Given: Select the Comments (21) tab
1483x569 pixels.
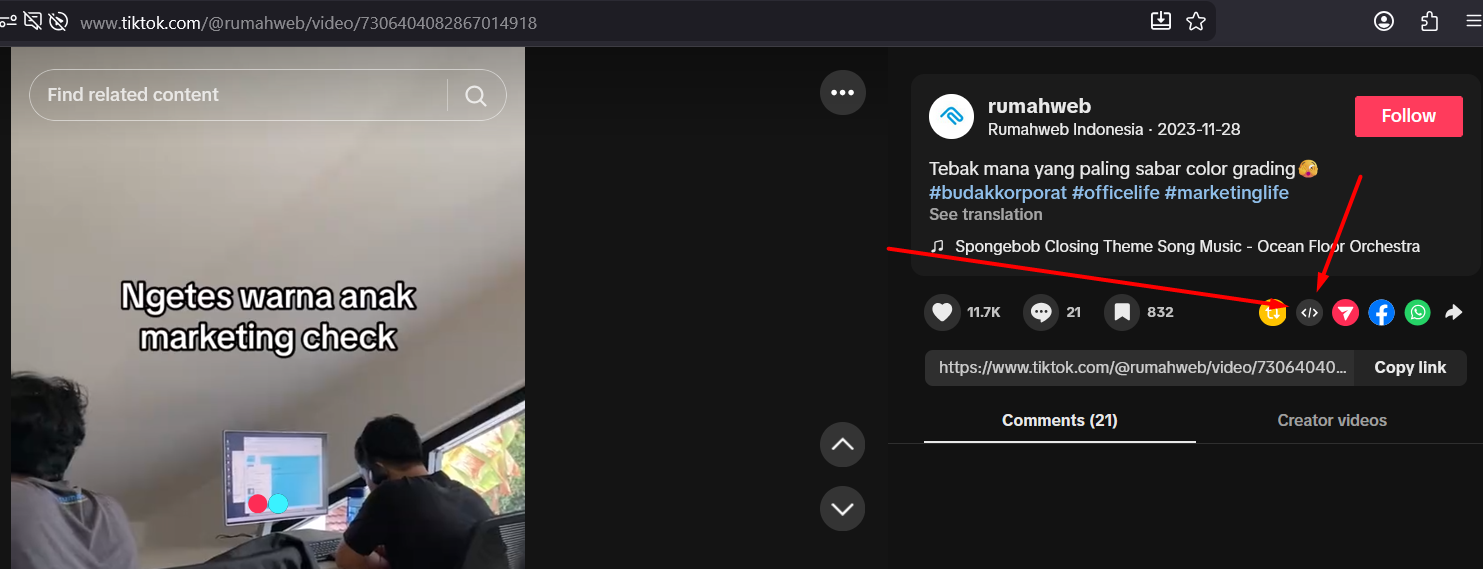Looking at the screenshot, I should pos(1059,420).
